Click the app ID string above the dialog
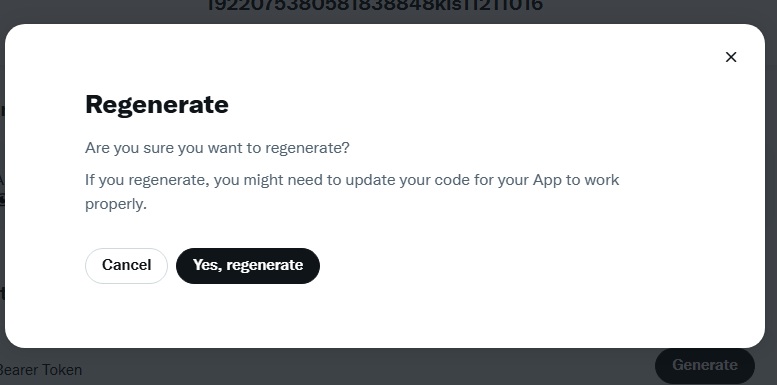Viewport: 777px width, 385px height. click(375, 5)
